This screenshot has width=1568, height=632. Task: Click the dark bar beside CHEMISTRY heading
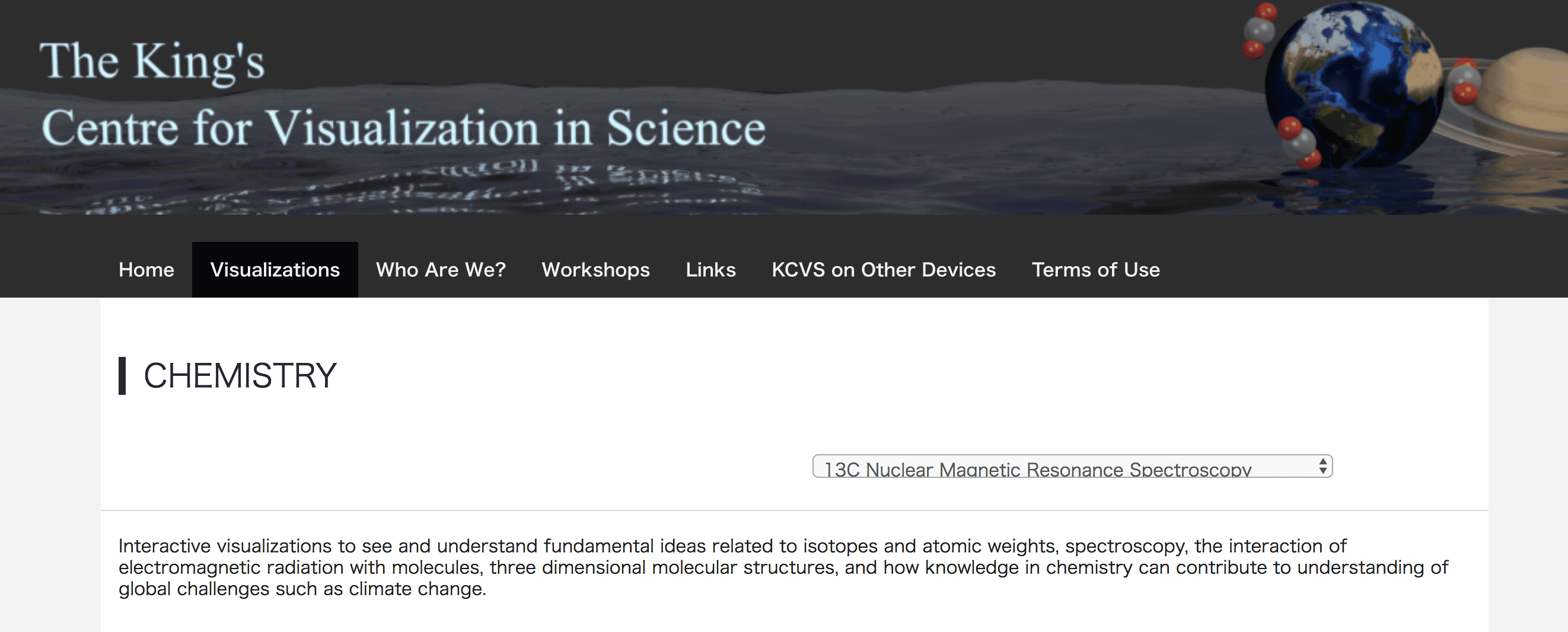tap(122, 375)
